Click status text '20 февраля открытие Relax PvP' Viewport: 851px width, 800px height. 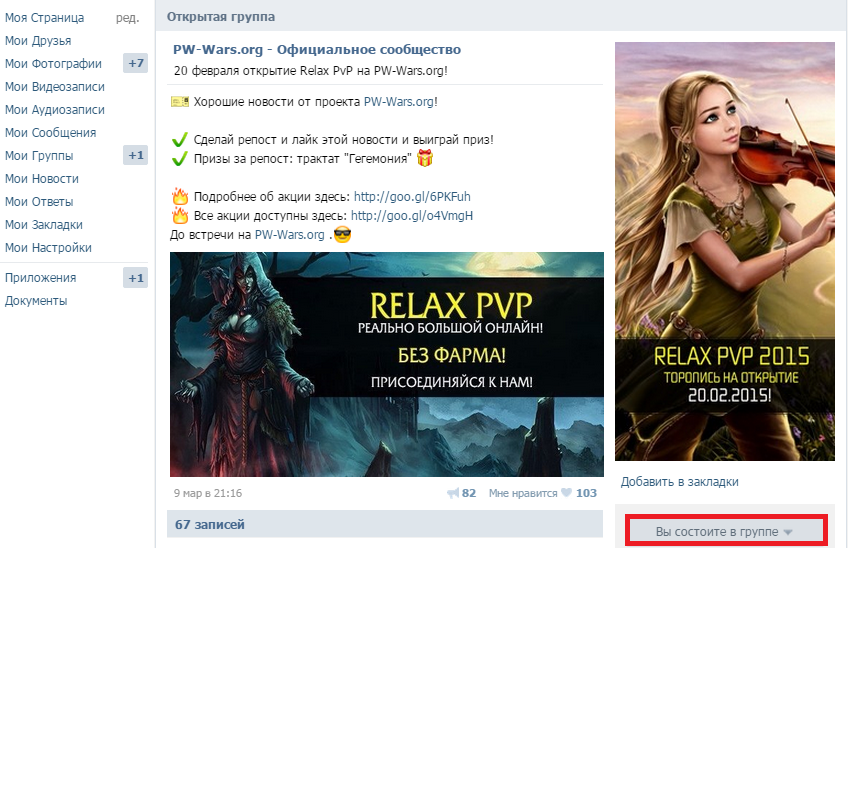tap(310, 71)
